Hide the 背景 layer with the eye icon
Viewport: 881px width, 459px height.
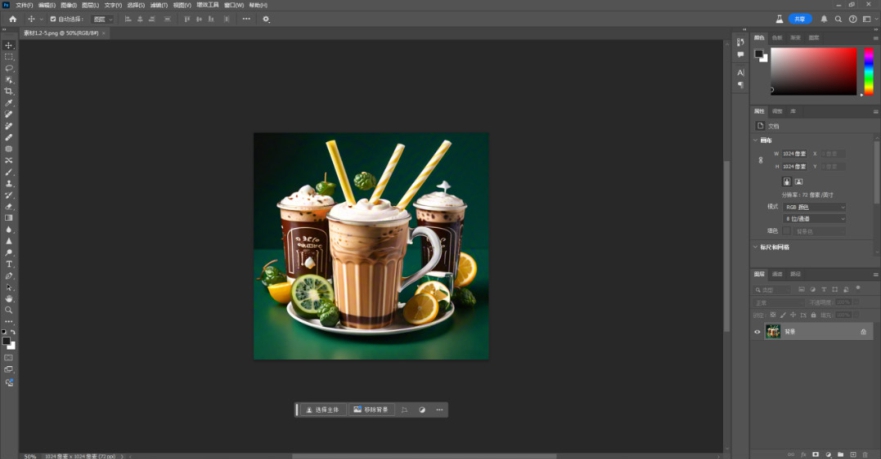[x=757, y=331]
